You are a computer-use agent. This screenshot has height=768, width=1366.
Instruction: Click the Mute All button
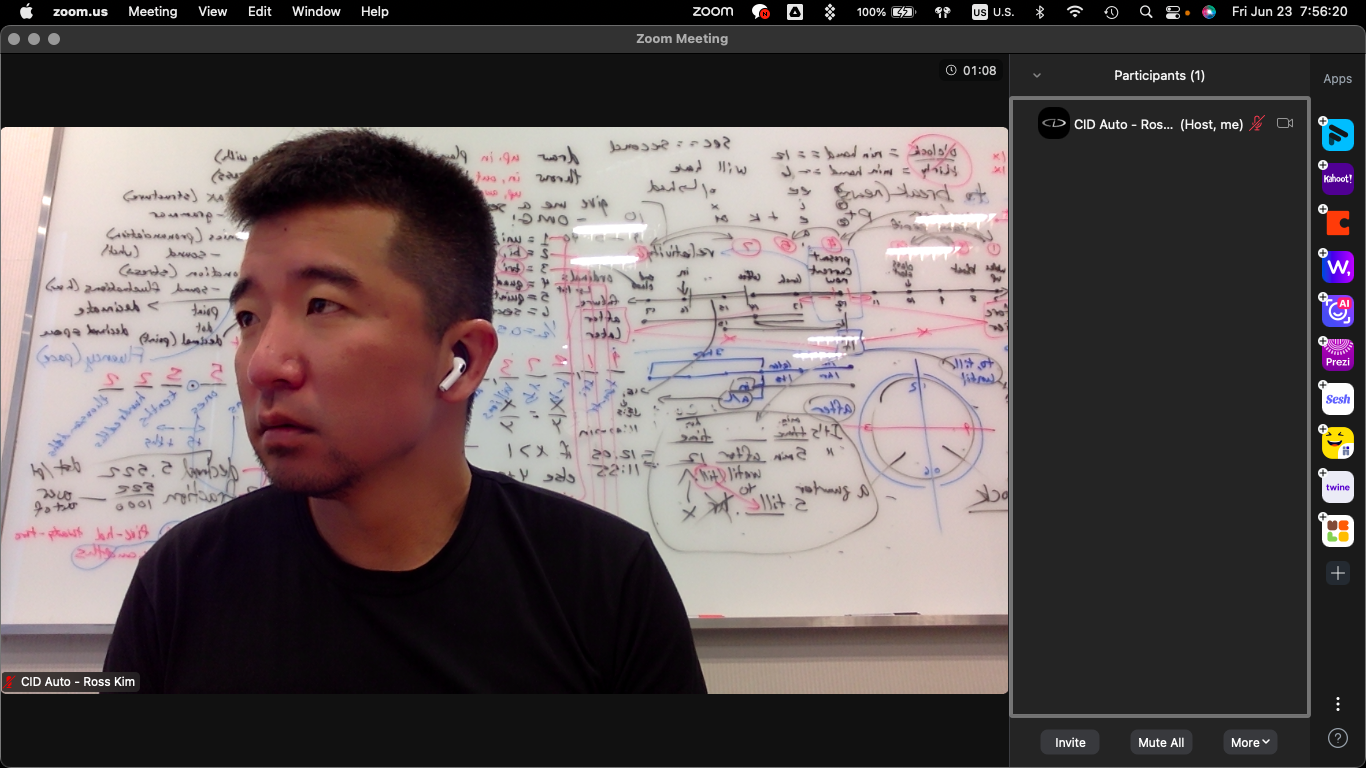(x=1161, y=742)
